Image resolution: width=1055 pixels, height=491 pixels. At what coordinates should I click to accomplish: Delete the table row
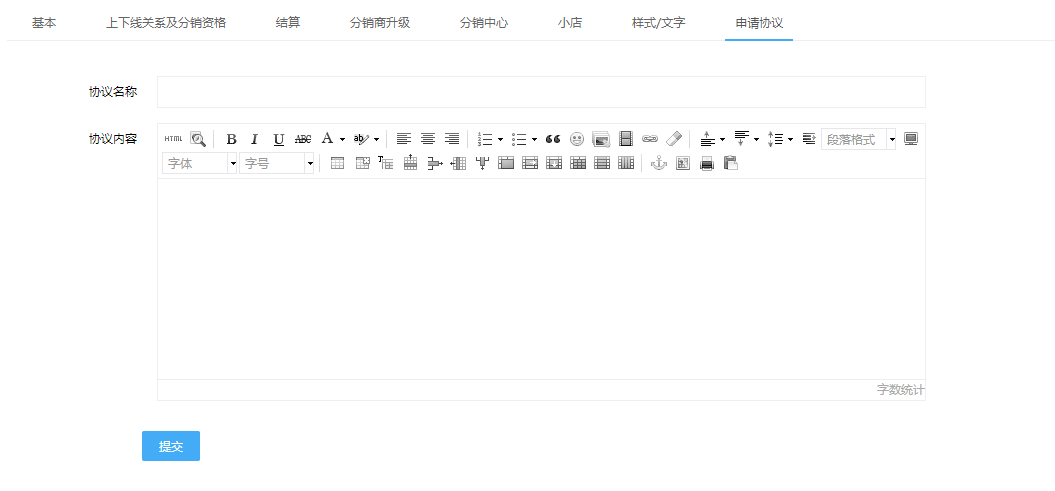435,163
